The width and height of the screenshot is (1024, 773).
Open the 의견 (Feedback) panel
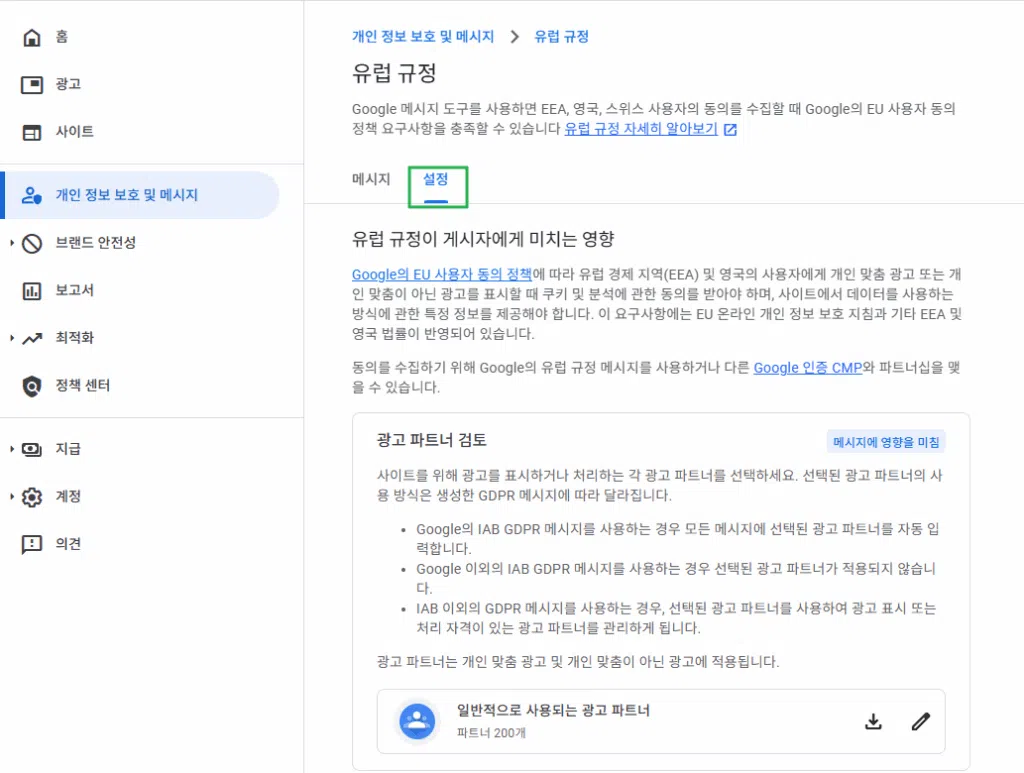[x=30, y=543]
